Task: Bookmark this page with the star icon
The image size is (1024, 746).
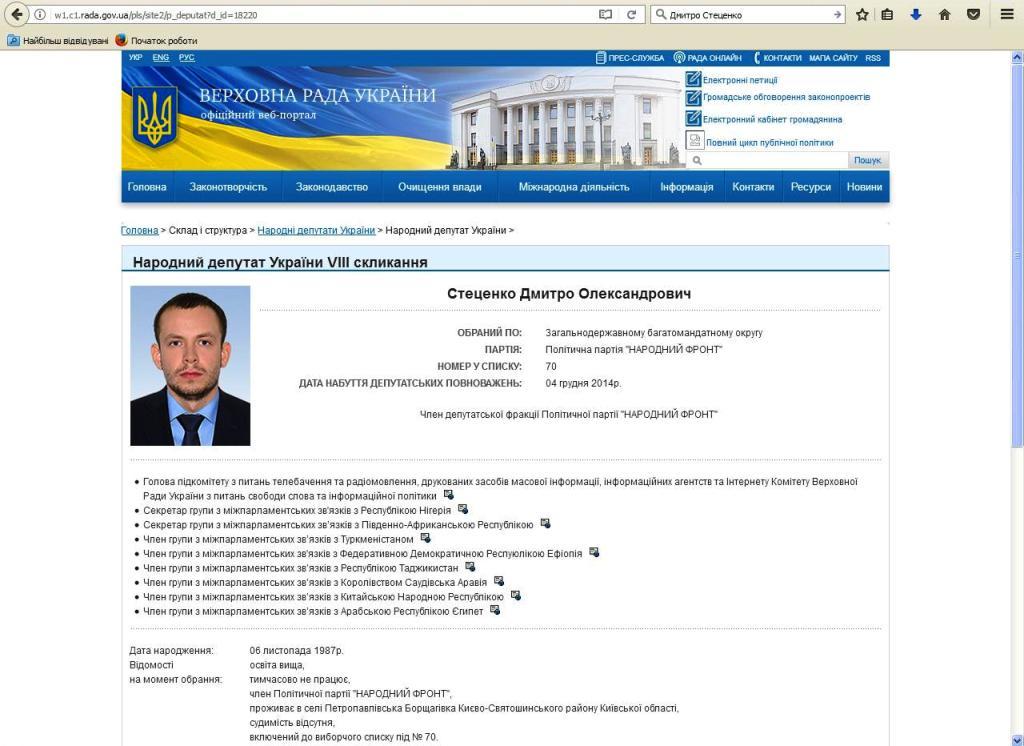Action: (x=862, y=15)
